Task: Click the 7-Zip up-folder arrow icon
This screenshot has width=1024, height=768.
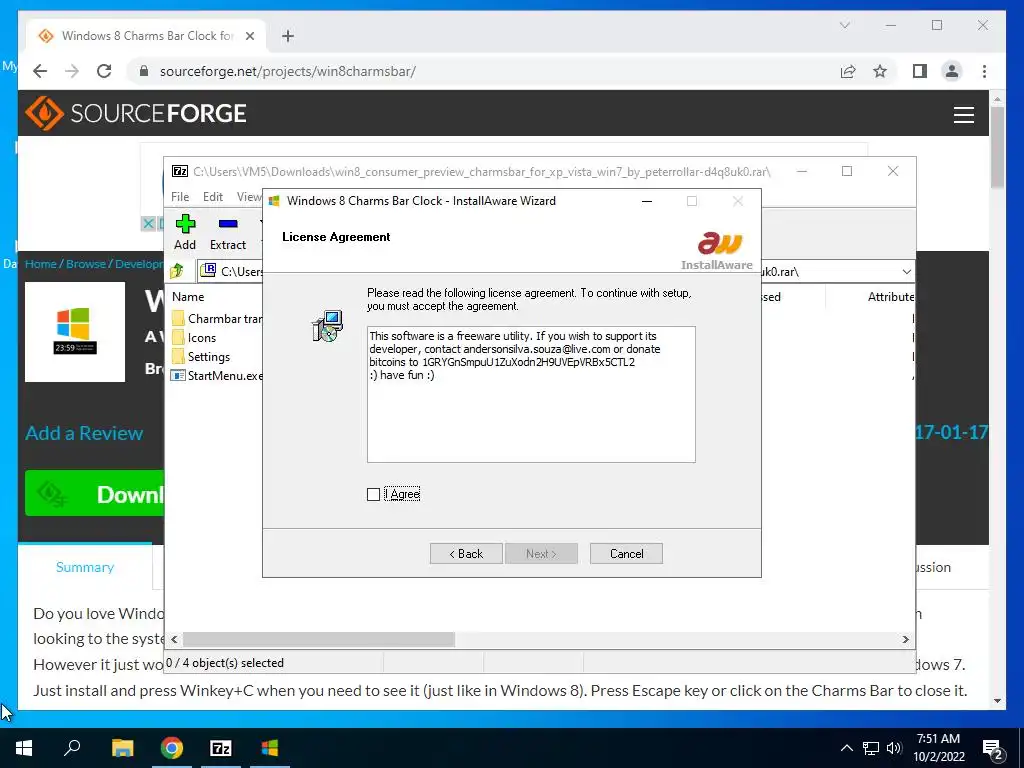Action: pyautogui.click(x=177, y=270)
